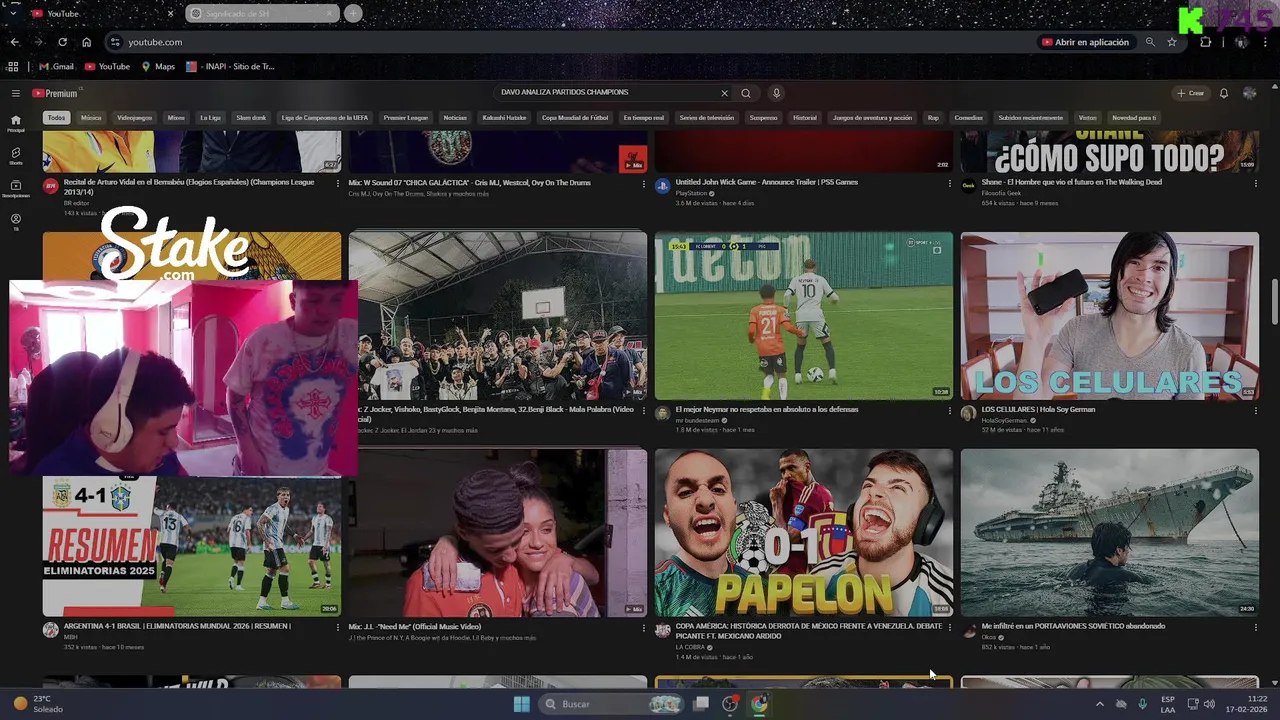This screenshot has height=720, width=1280.
Task: Select the Videojuegos filter chip
Action: [134, 118]
